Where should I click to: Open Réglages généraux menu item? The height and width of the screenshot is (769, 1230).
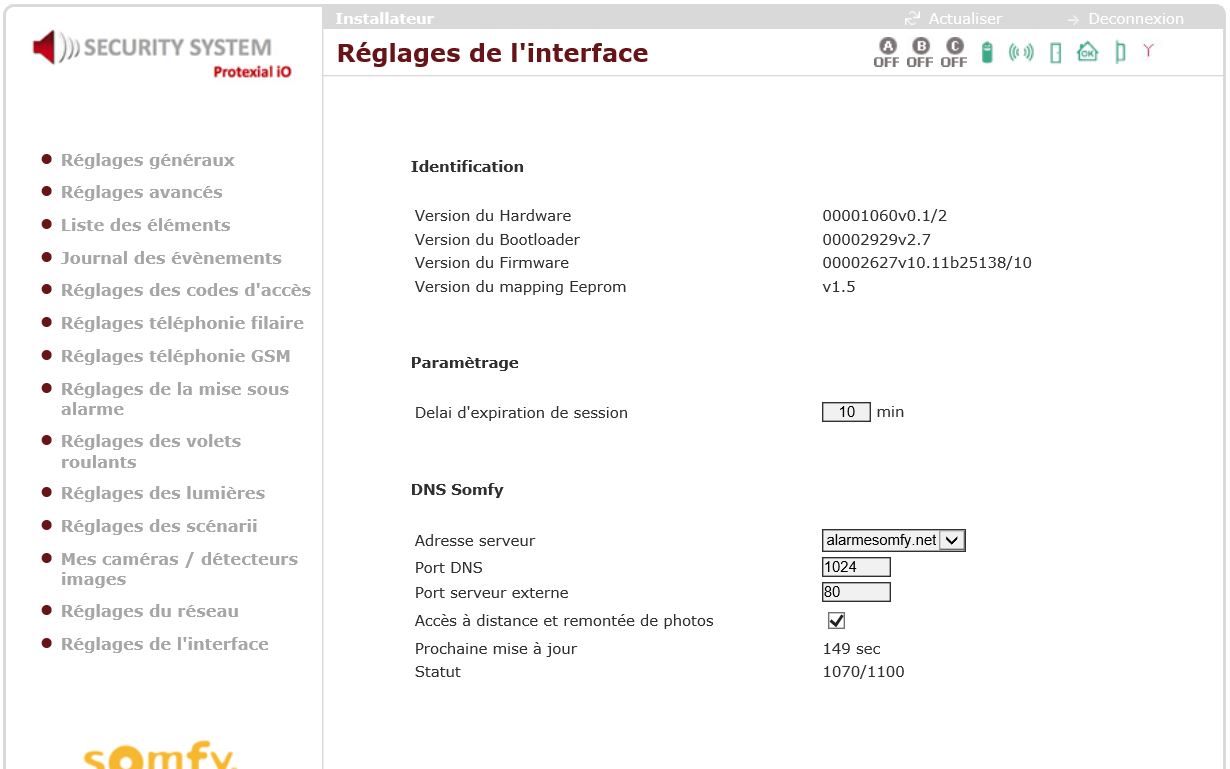(x=147, y=160)
